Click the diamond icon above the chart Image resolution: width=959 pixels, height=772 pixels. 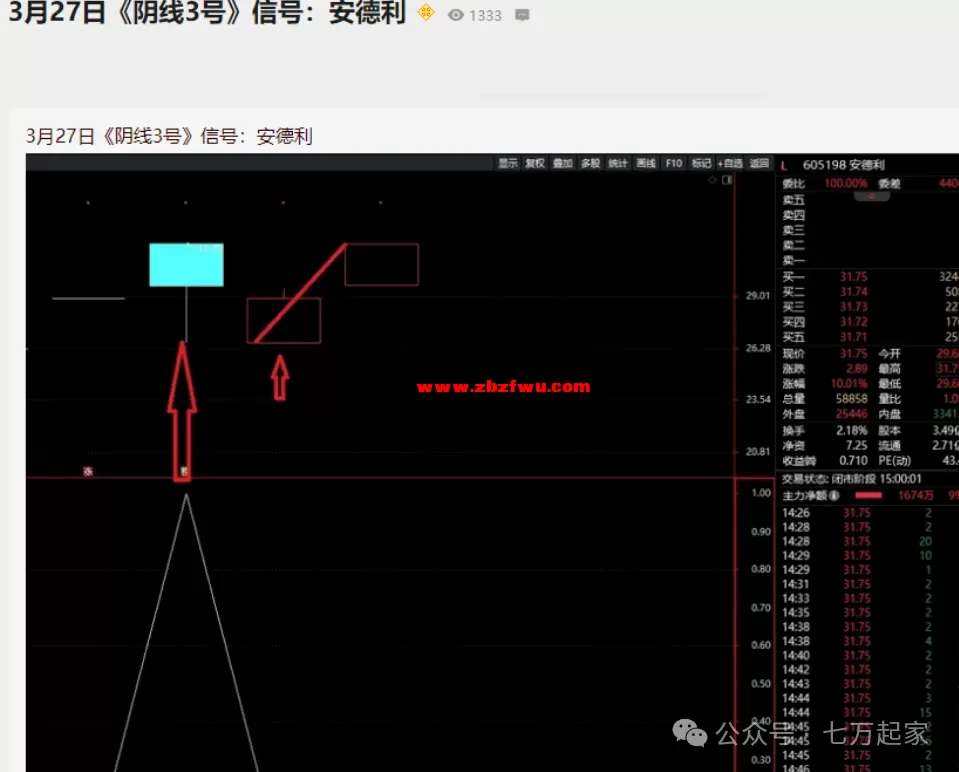(712, 180)
